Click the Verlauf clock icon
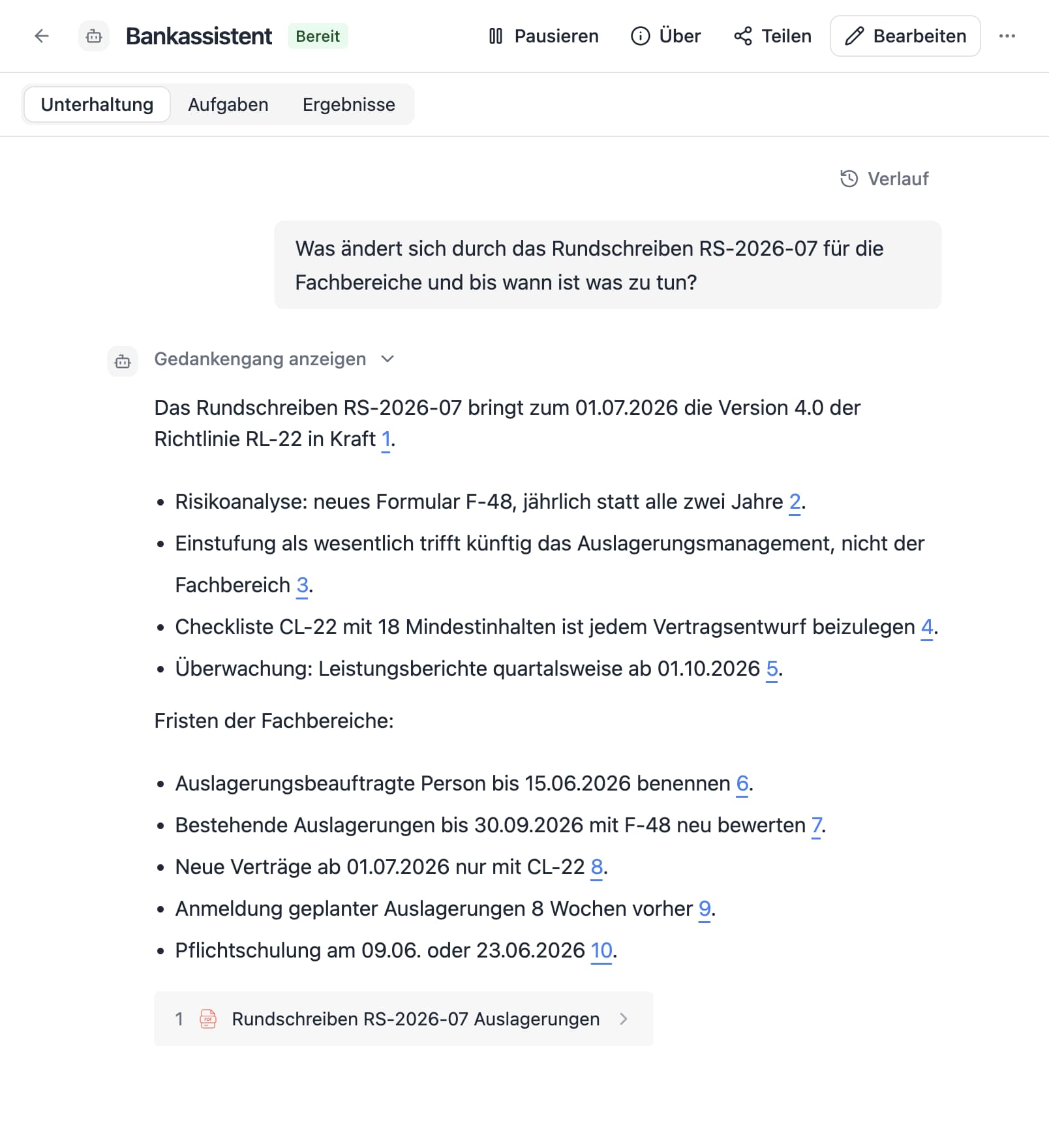 pos(849,179)
